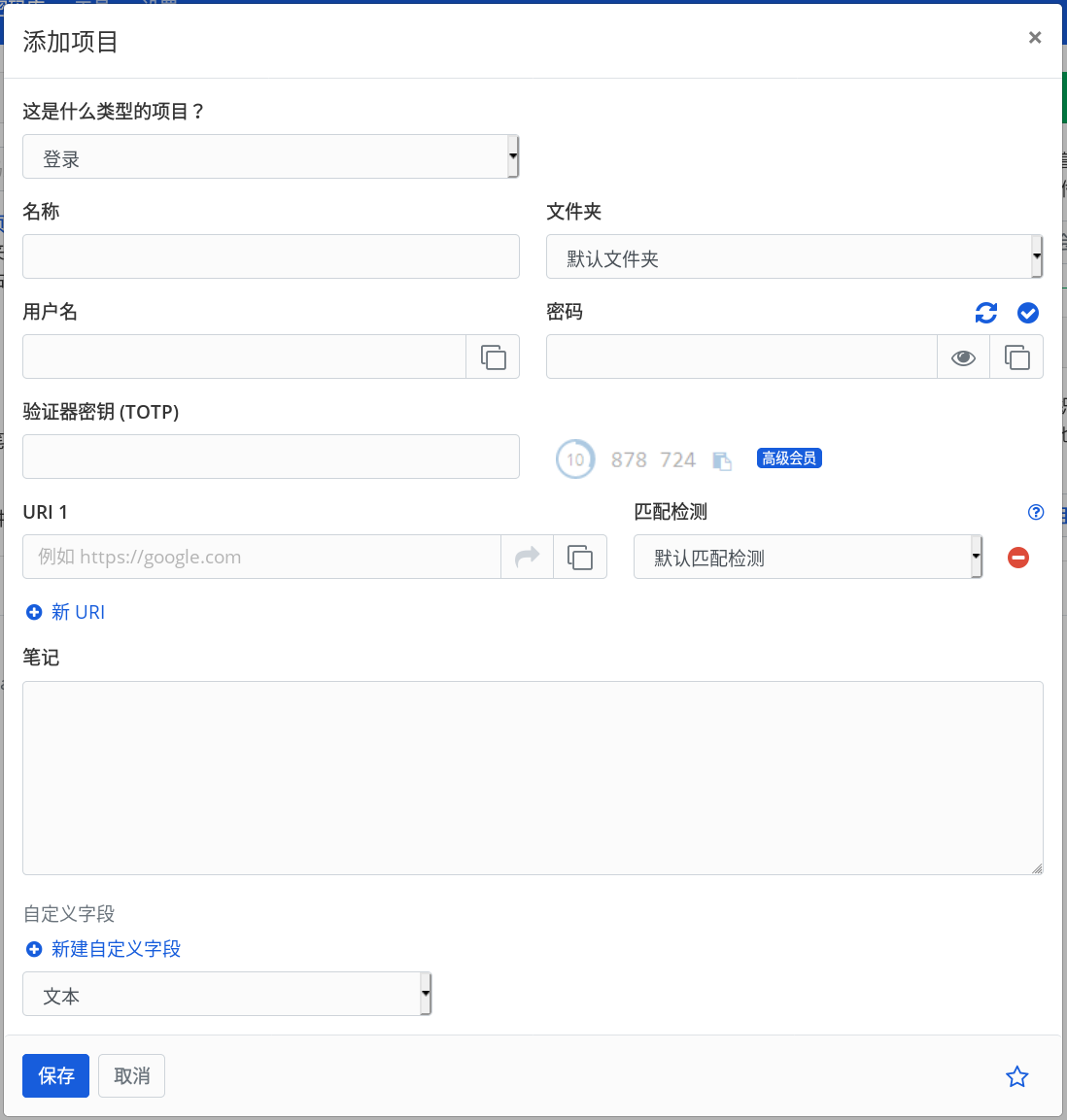Expand the 默认文件夹 folder dropdown

coord(793,257)
